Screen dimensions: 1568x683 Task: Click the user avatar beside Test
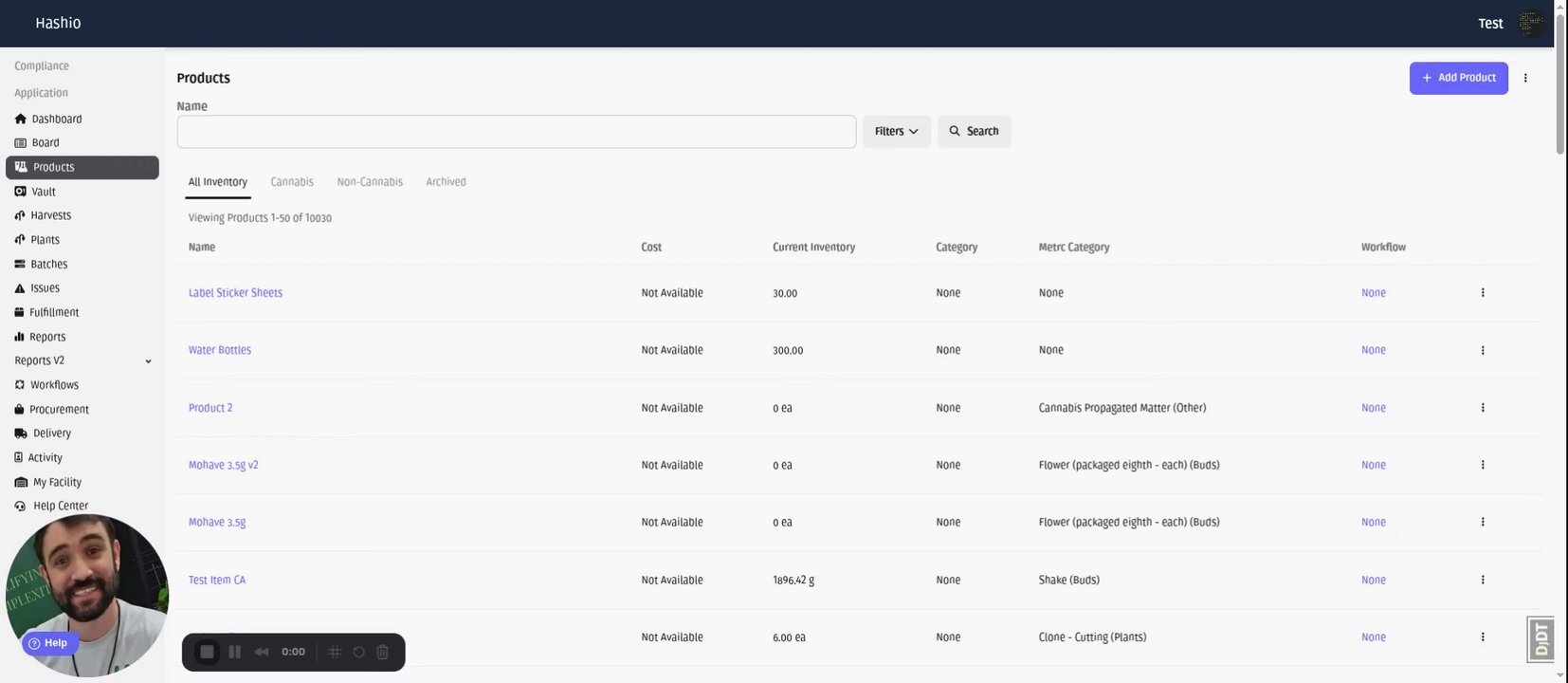[x=1532, y=24]
